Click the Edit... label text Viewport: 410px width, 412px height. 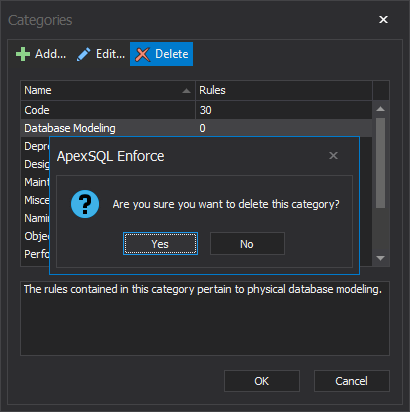click(x=110, y=54)
